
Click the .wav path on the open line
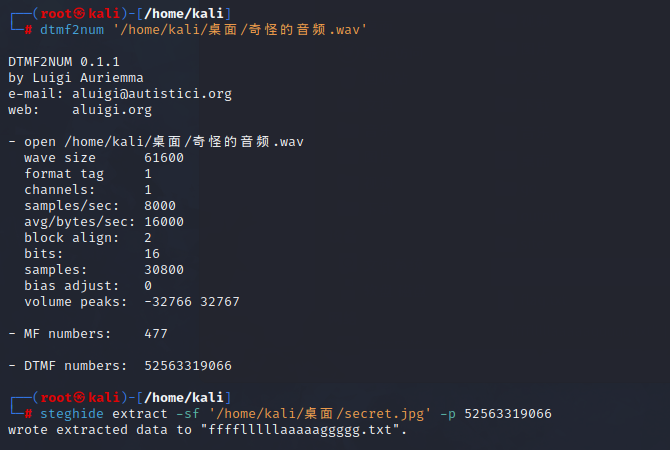point(183,142)
